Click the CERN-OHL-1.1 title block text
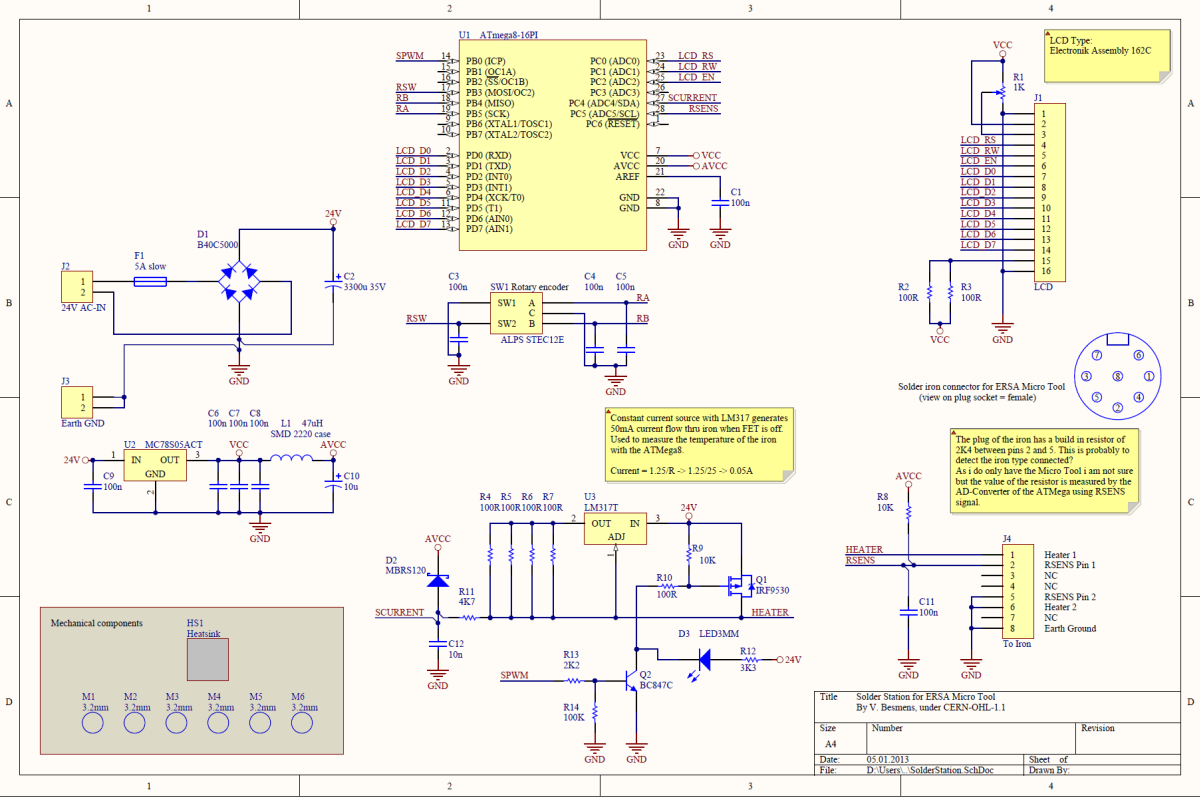This screenshot has width=1200, height=800. click(x=930, y=705)
